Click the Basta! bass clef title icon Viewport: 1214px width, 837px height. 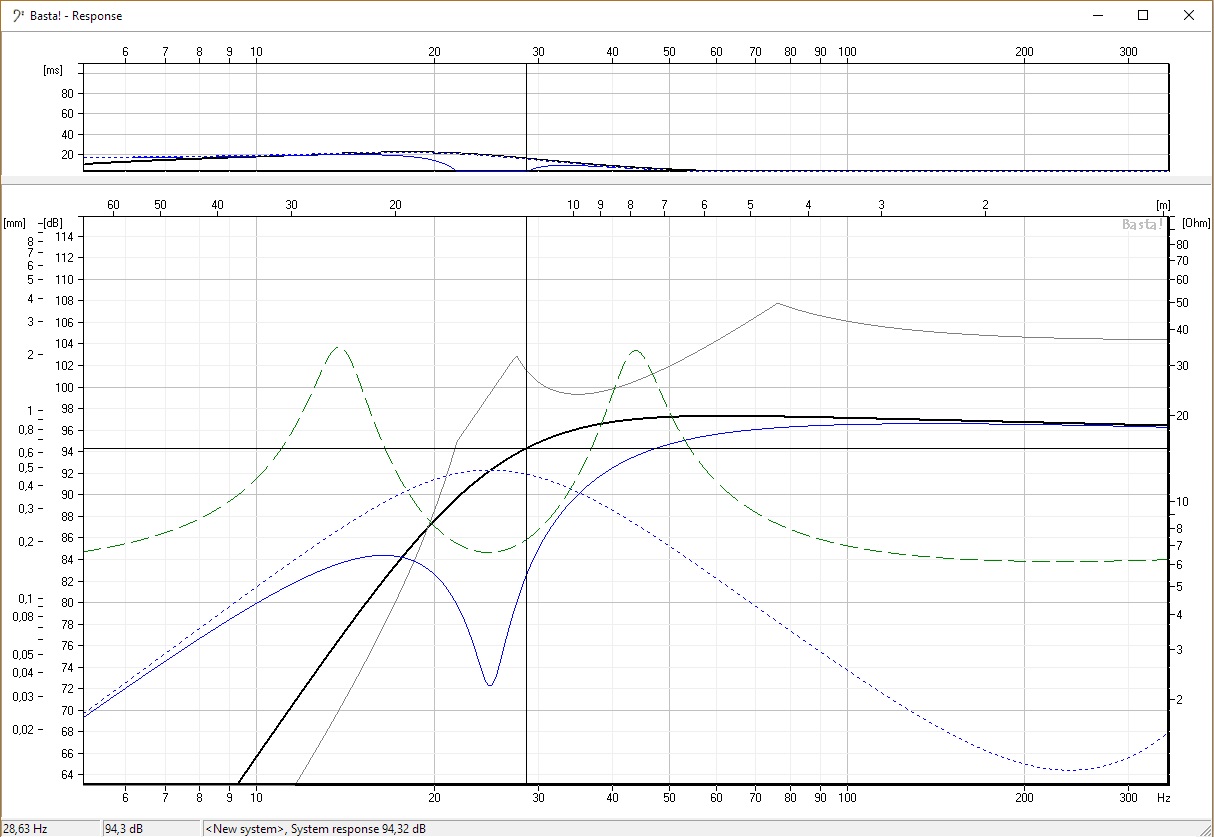click(x=16, y=15)
